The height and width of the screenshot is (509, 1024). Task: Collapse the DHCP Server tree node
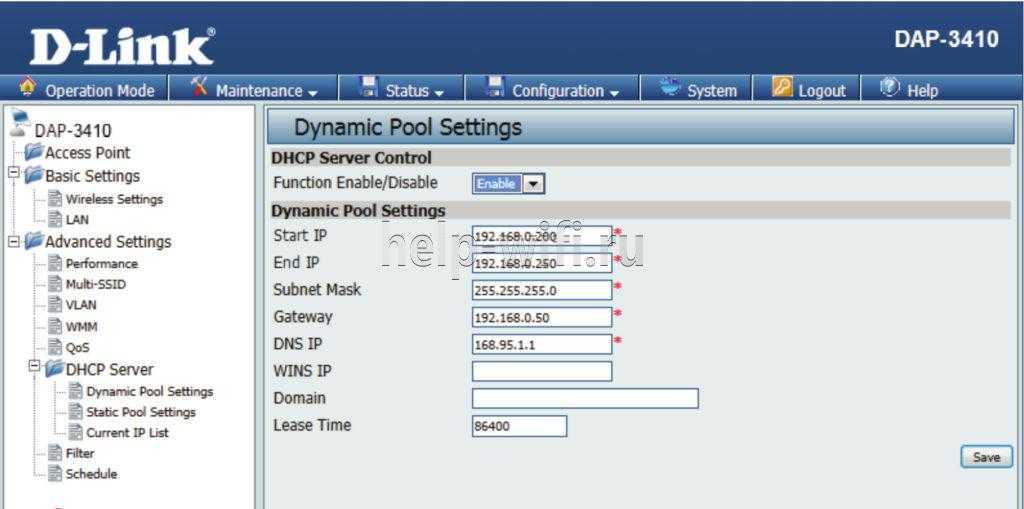(x=35, y=368)
